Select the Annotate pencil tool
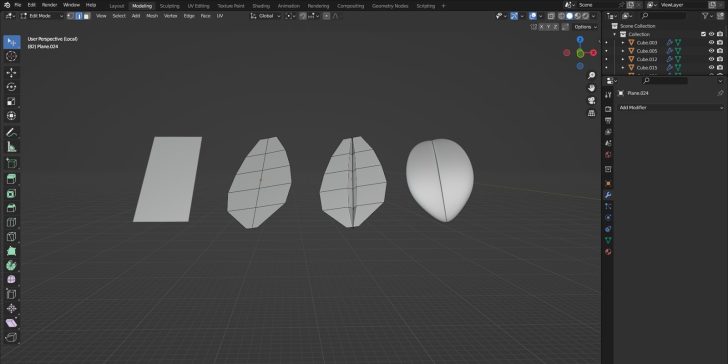This screenshot has height=364, width=728. tap(12, 132)
